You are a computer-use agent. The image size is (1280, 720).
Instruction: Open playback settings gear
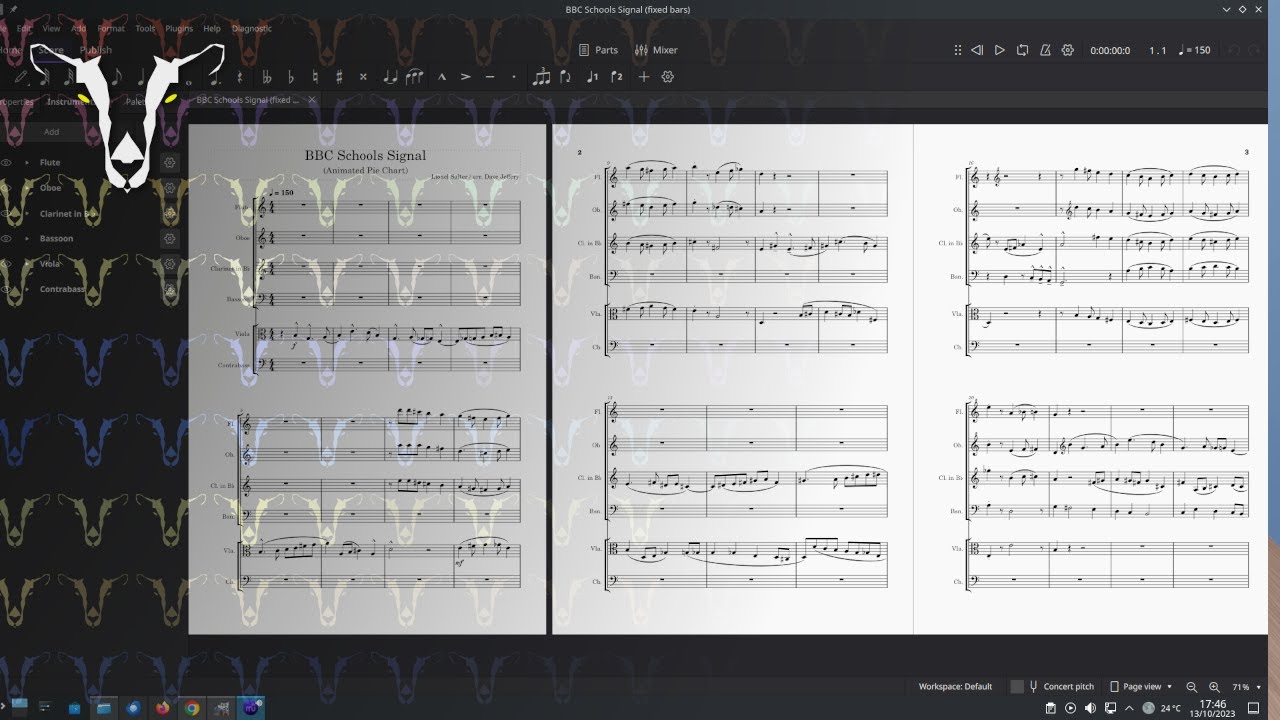click(1067, 50)
